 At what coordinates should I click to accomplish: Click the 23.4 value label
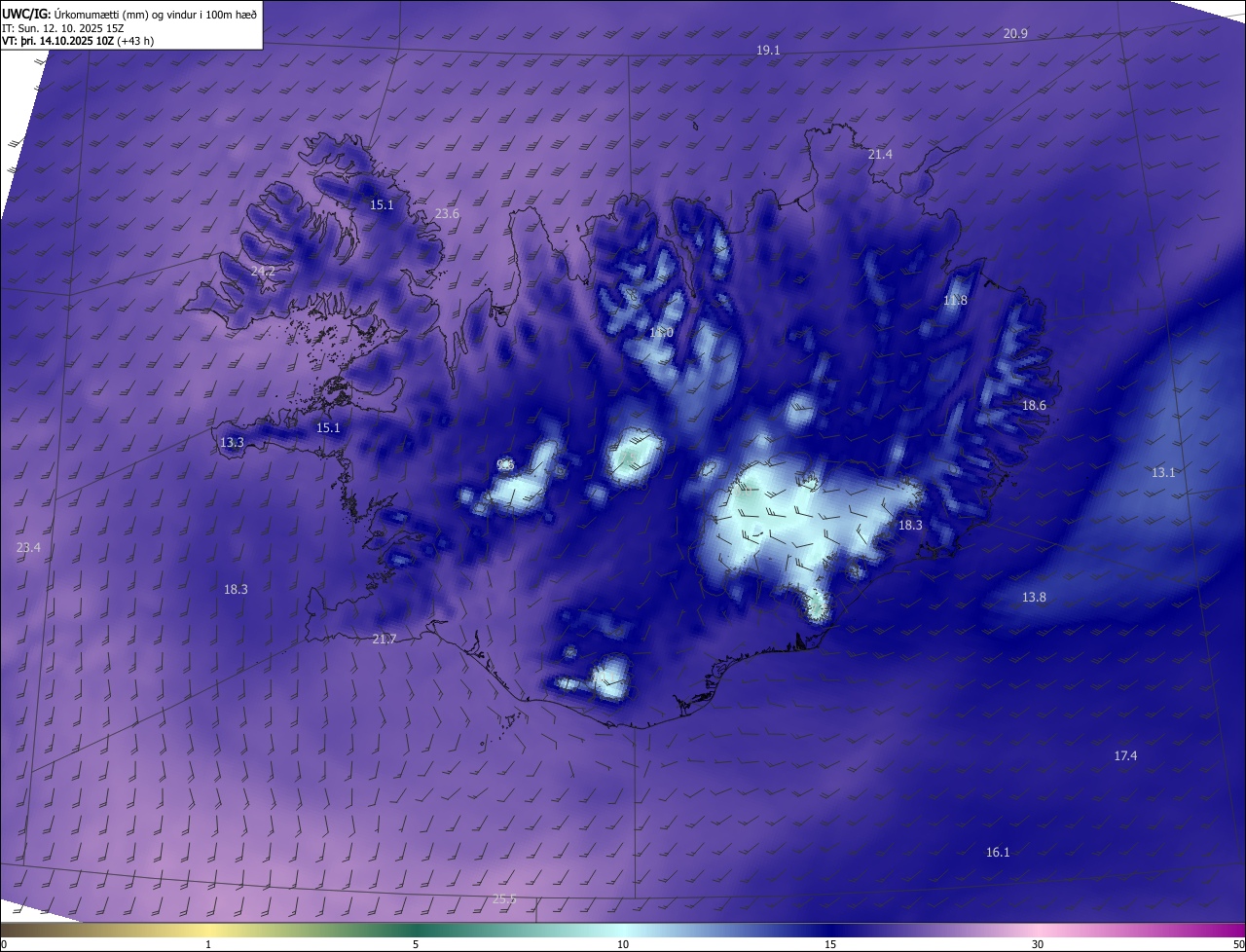[29, 547]
